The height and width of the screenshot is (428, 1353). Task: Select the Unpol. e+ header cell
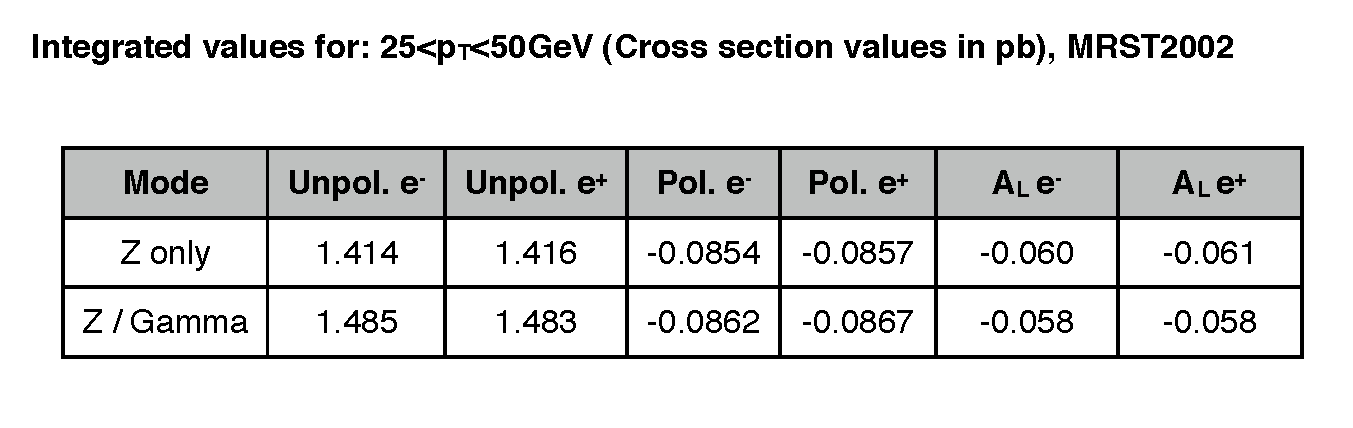pyautogui.click(x=536, y=183)
